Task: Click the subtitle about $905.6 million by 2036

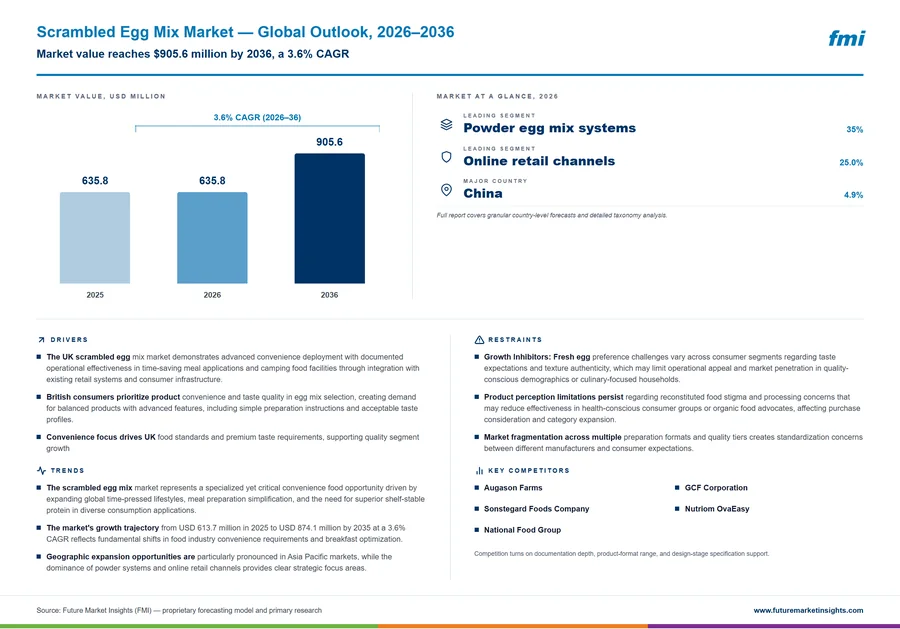Action: pyautogui.click(x=193, y=54)
